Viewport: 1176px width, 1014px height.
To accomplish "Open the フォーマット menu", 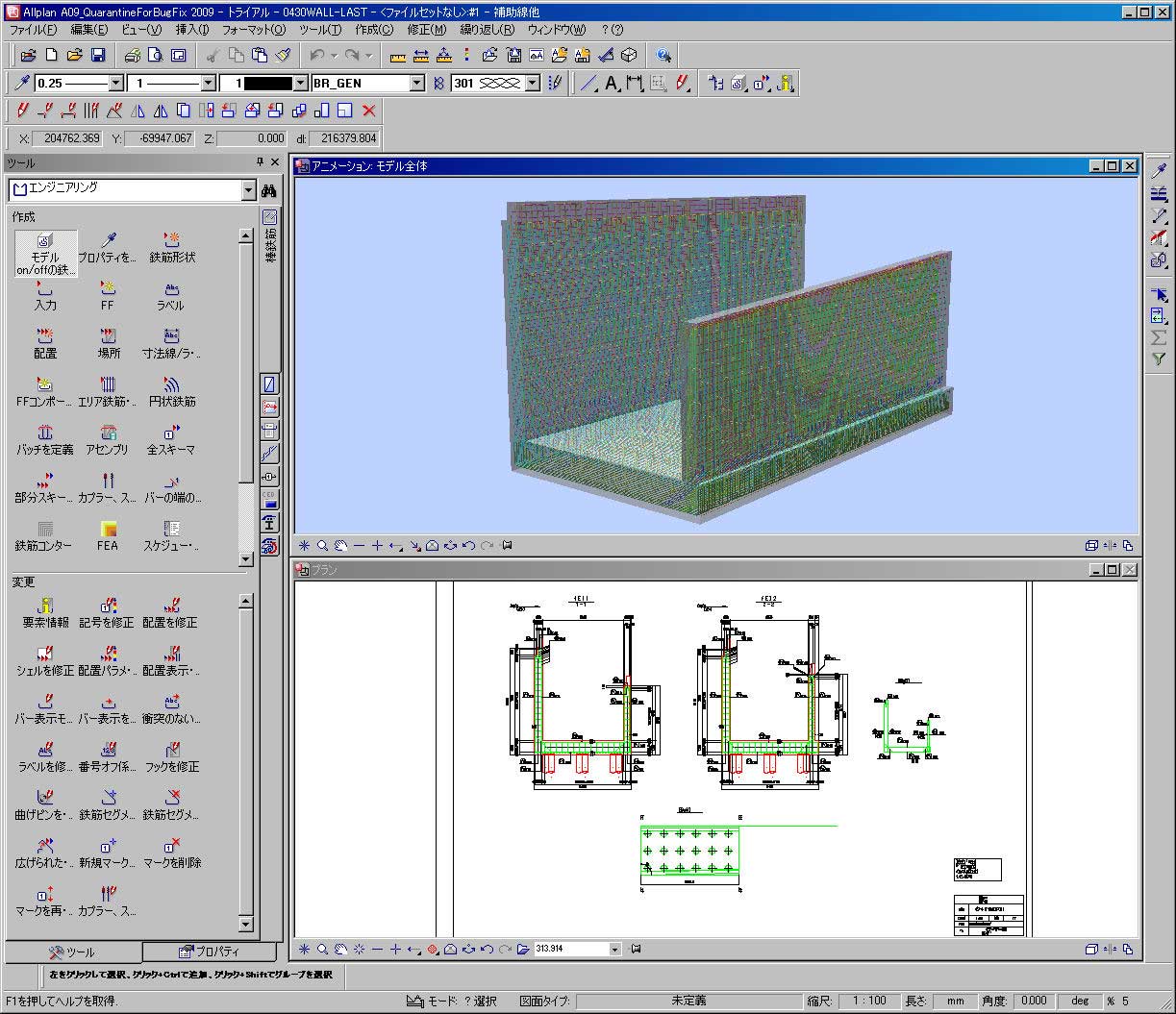I will [254, 30].
